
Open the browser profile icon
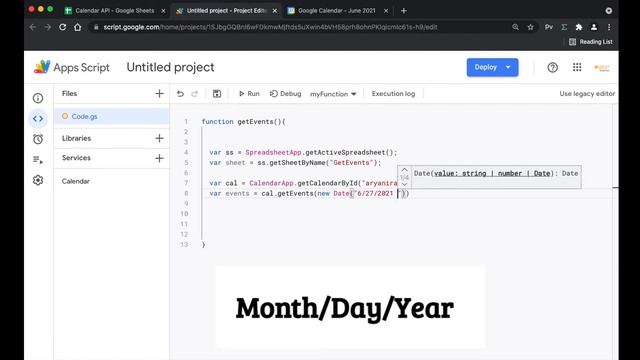point(594,27)
